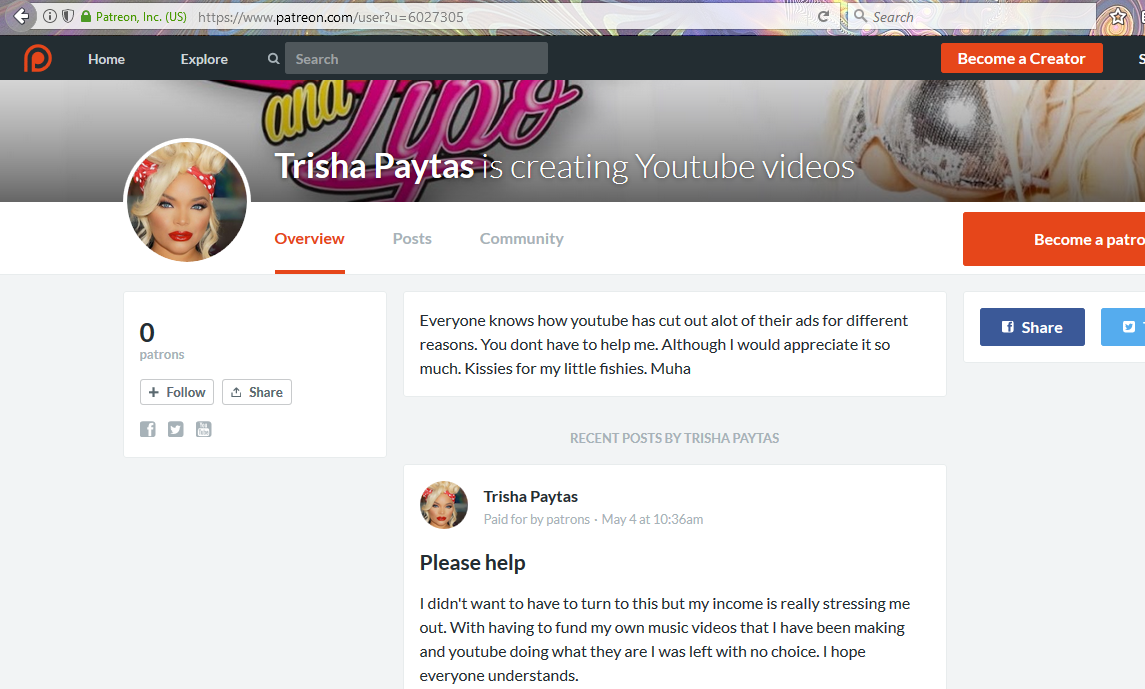Screen dimensions: 1145x689
Task: Click the tracking protection shield icon
Action: (x=68, y=17)
